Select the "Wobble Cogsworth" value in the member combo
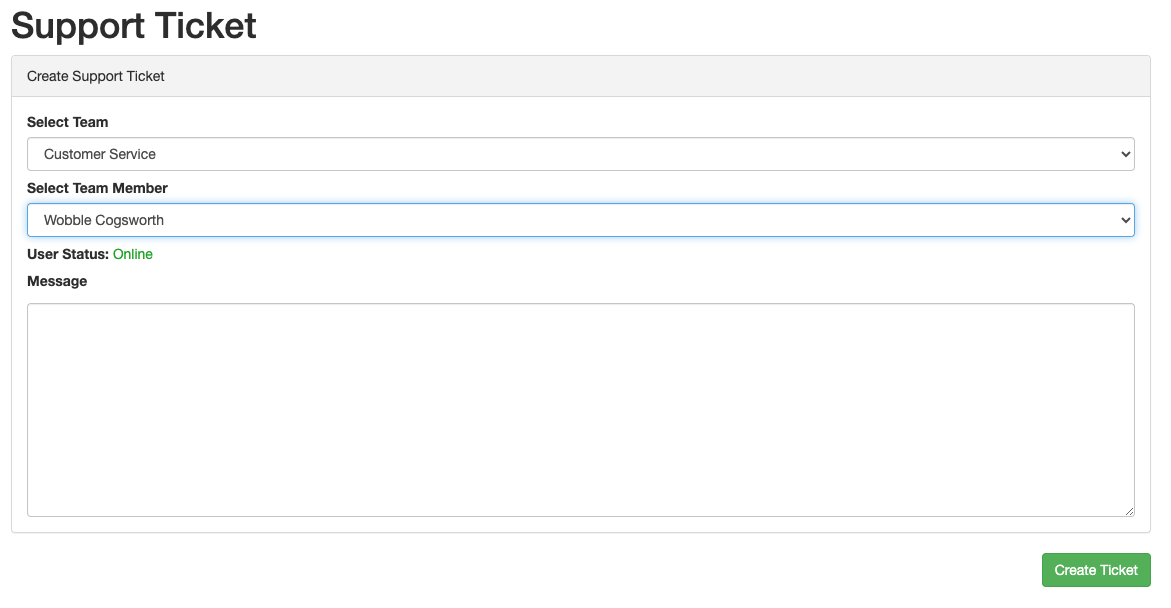Screen dimensions: 1171x608 (104, 220)
